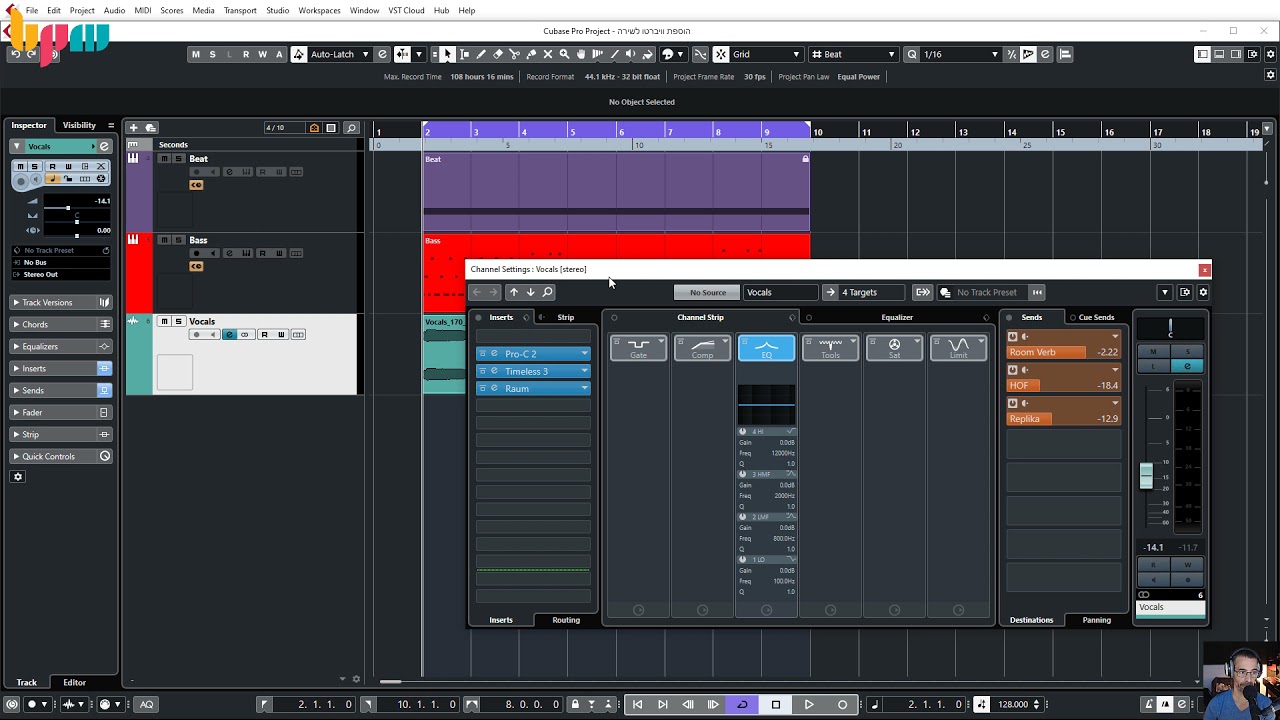Open Pro-C 2 insert slot dropdown arrow
1280x720 pixels.
pos(585,354)
